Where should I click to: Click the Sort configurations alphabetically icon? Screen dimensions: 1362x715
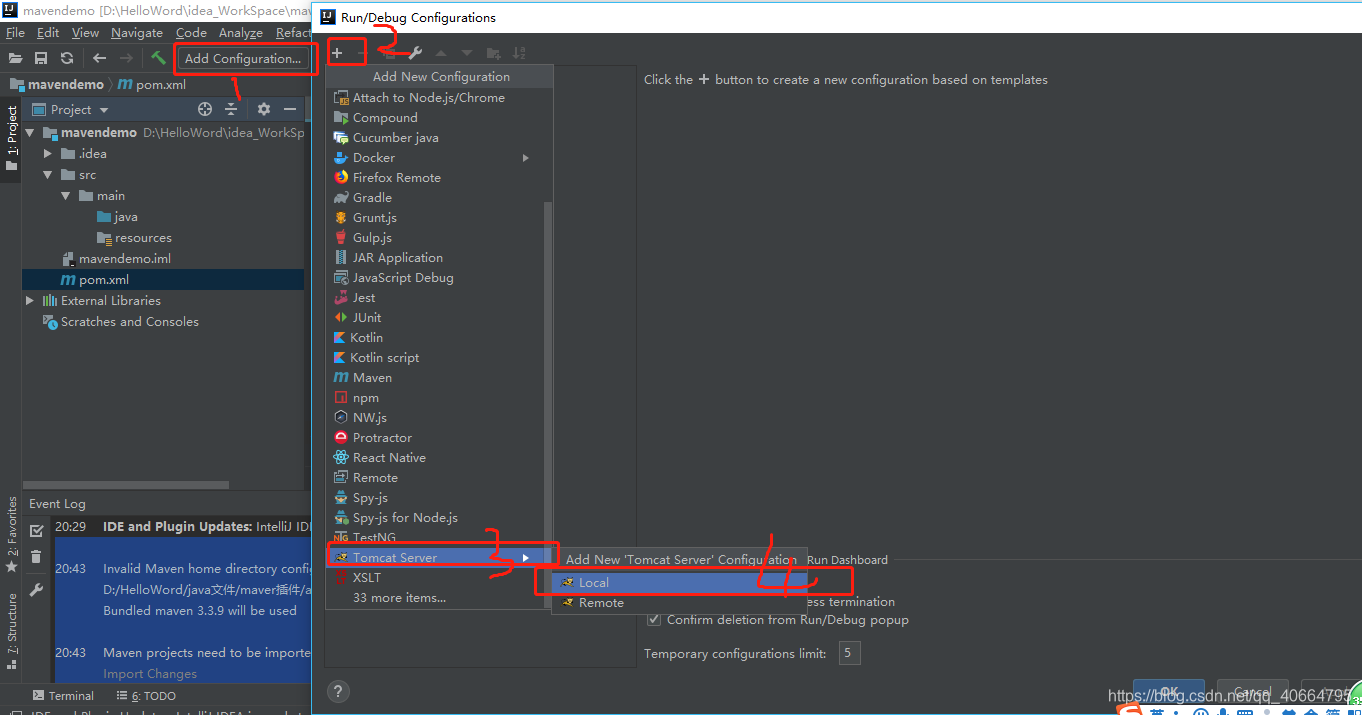(519, 53)
